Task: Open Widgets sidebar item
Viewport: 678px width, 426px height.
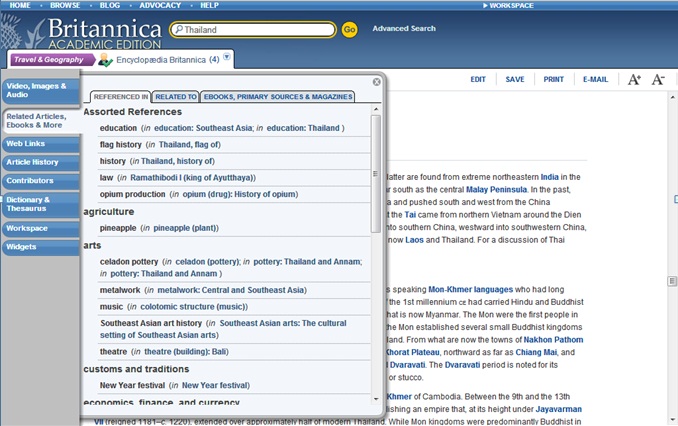Action: (x=41, y=247)
